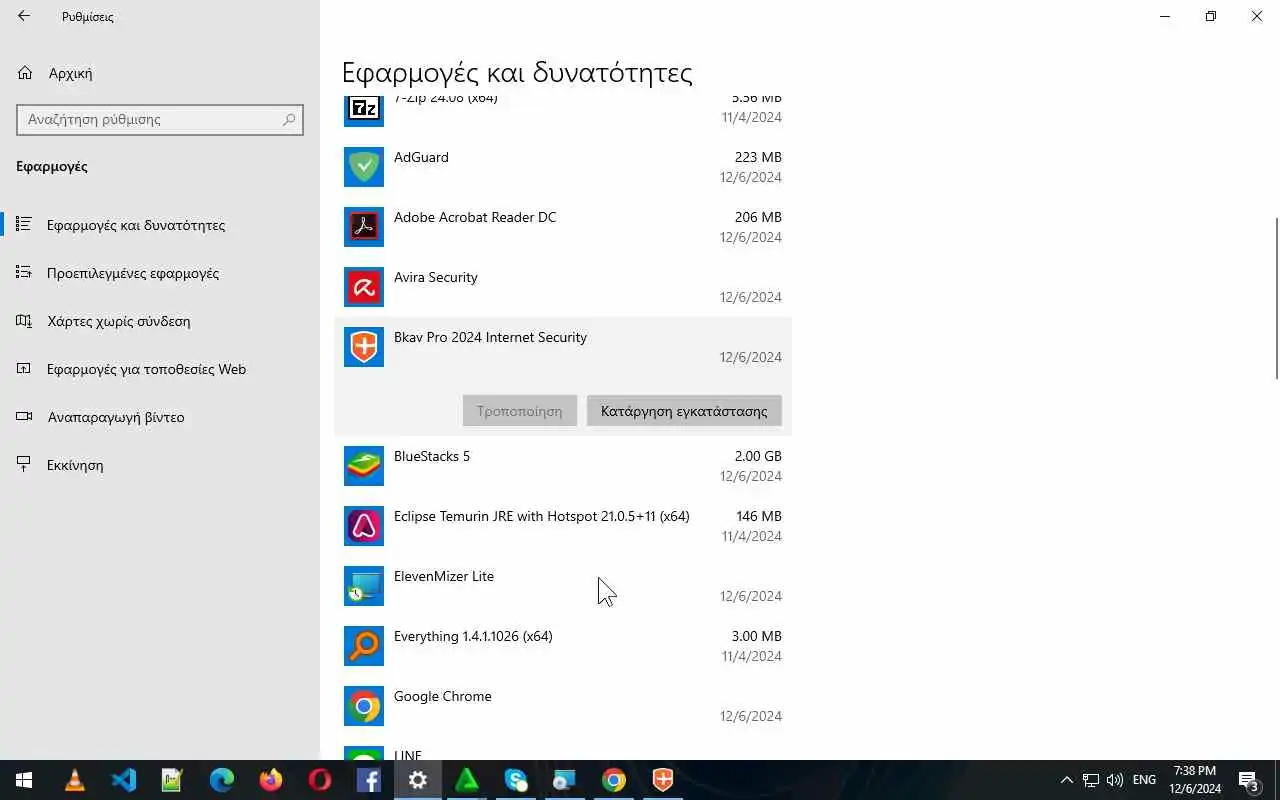Click the volume speaker tray icon

coord(1114,780)
